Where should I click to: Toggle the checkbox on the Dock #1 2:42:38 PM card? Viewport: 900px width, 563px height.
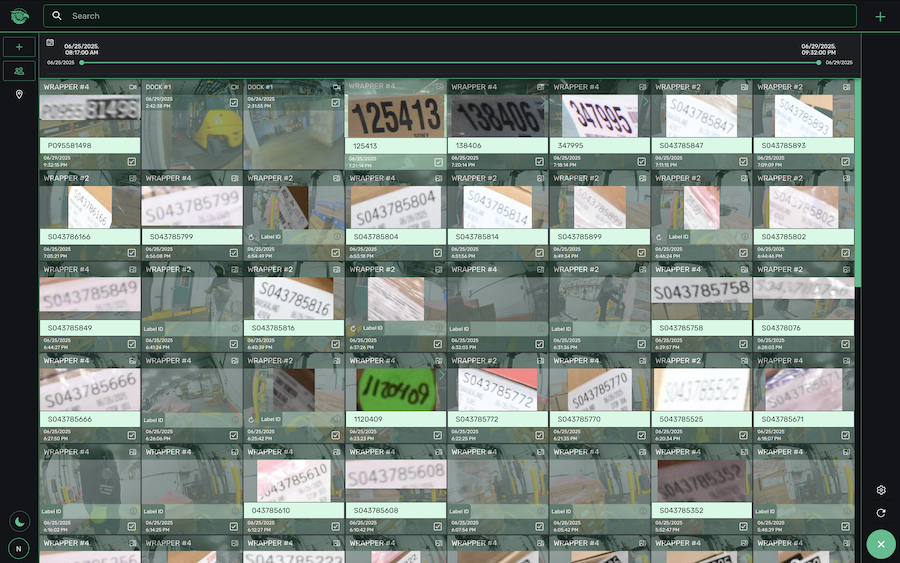pos(234,103)
